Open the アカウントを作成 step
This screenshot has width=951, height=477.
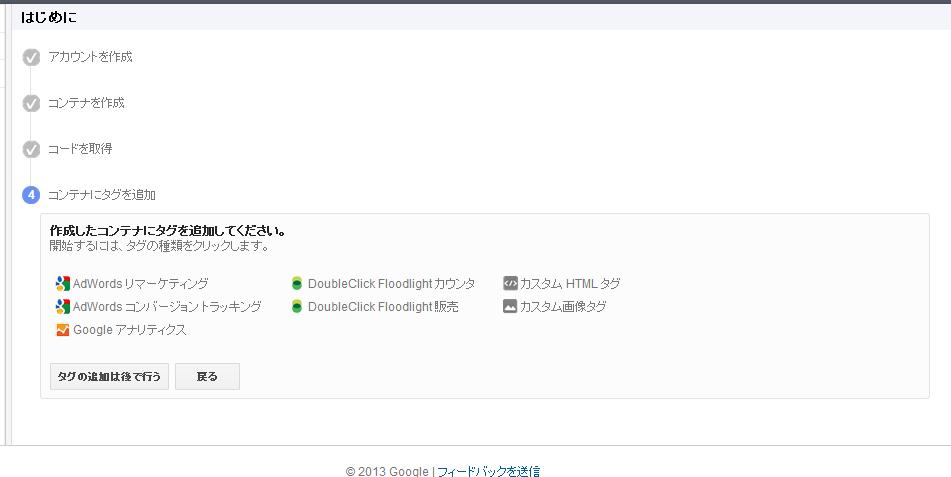tap(90, 57)
